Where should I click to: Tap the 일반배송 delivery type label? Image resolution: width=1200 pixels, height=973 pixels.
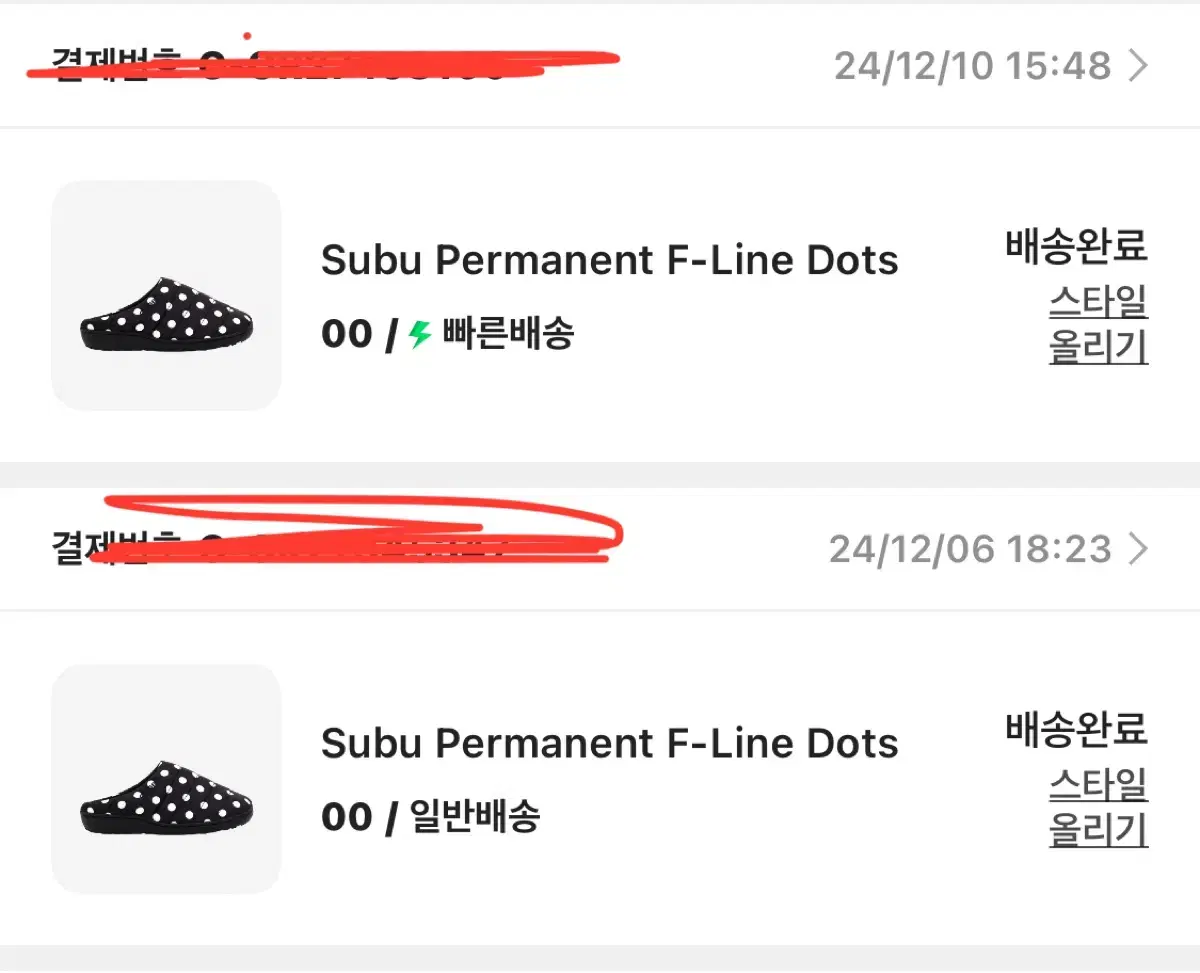pos(475,817)
